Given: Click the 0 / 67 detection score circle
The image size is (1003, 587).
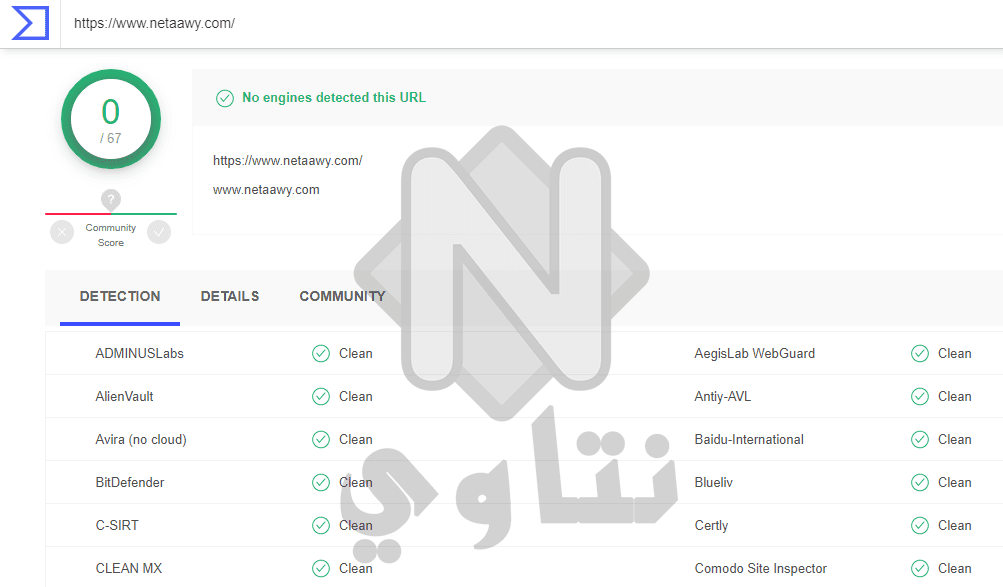Looking at the screenshot, I should pos(111,119).
